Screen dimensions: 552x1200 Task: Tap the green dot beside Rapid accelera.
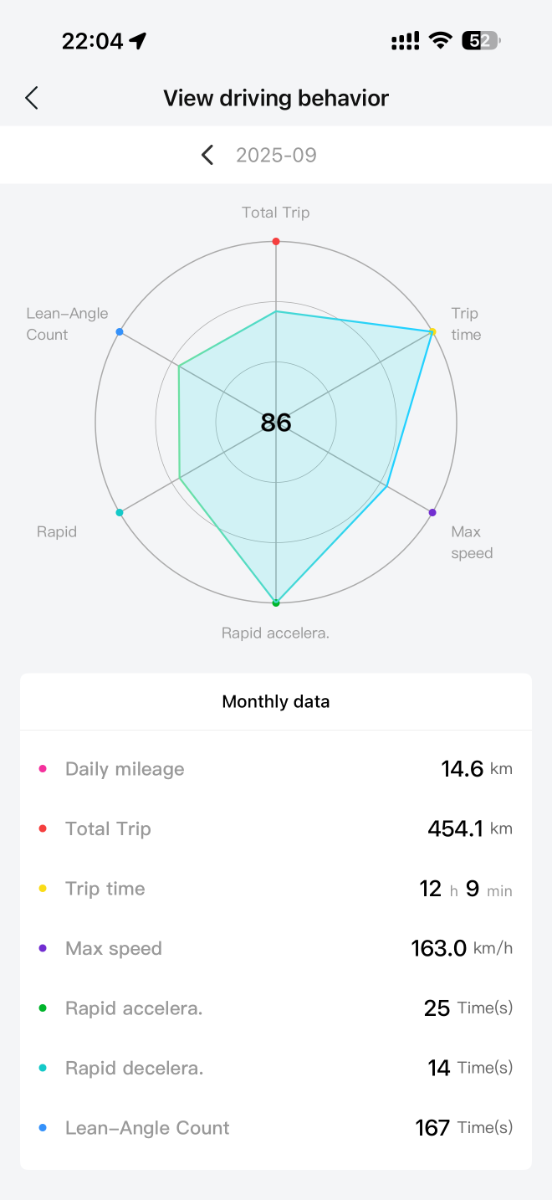point(42,1008)
